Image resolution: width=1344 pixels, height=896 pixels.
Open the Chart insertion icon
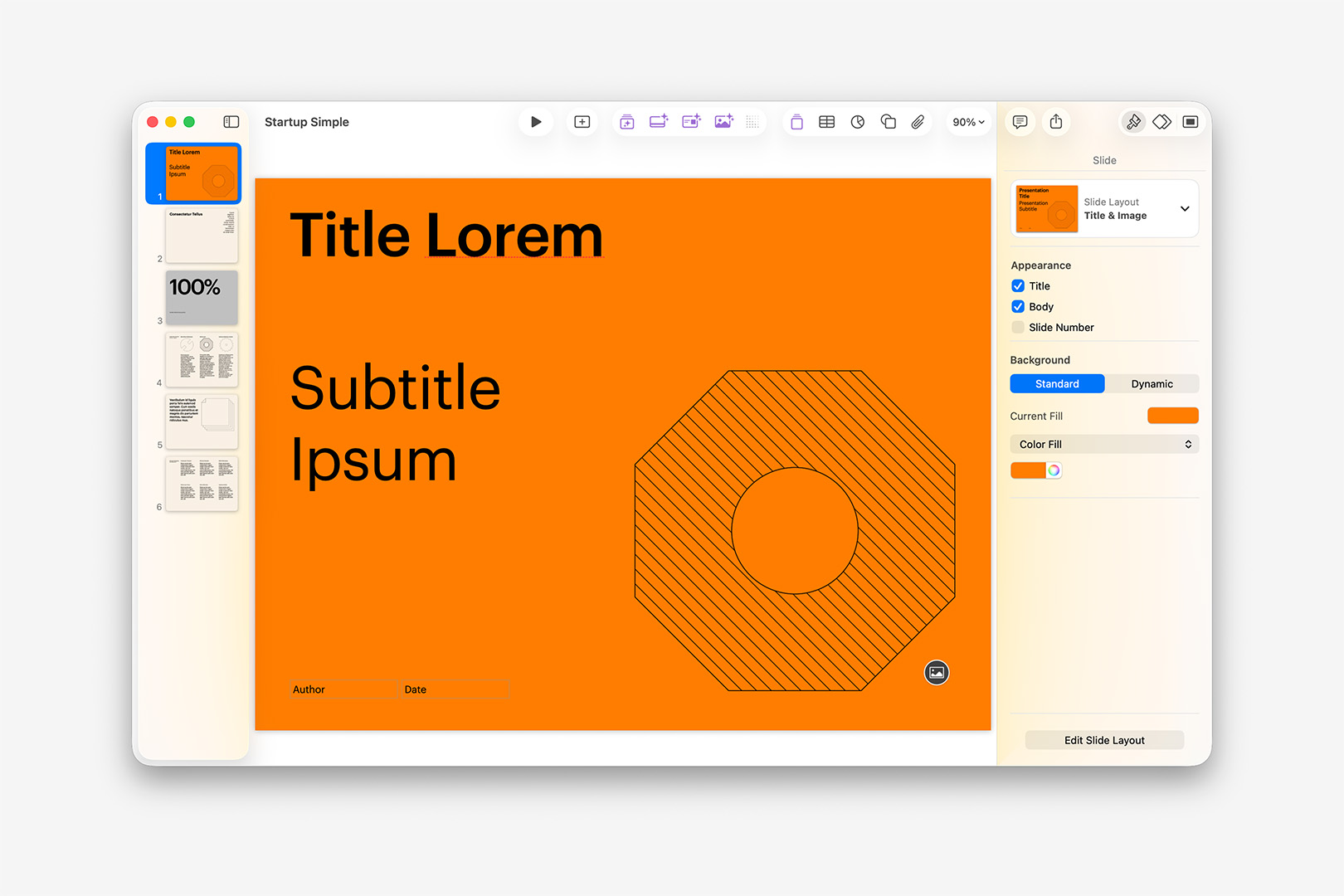point(857,121)
